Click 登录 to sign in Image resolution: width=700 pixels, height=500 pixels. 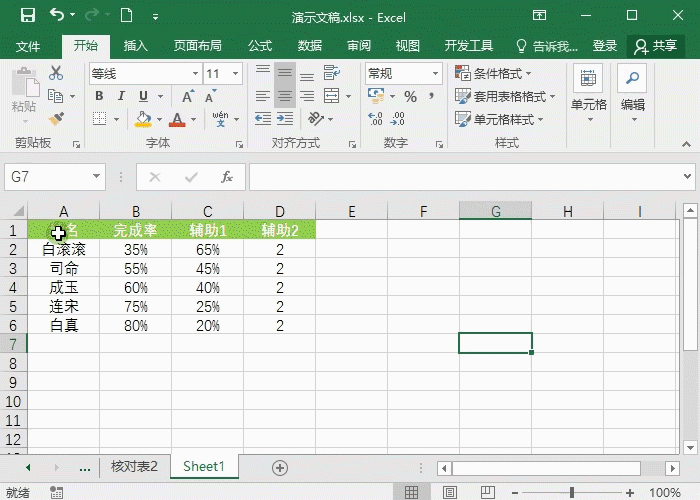coord(604,46)
